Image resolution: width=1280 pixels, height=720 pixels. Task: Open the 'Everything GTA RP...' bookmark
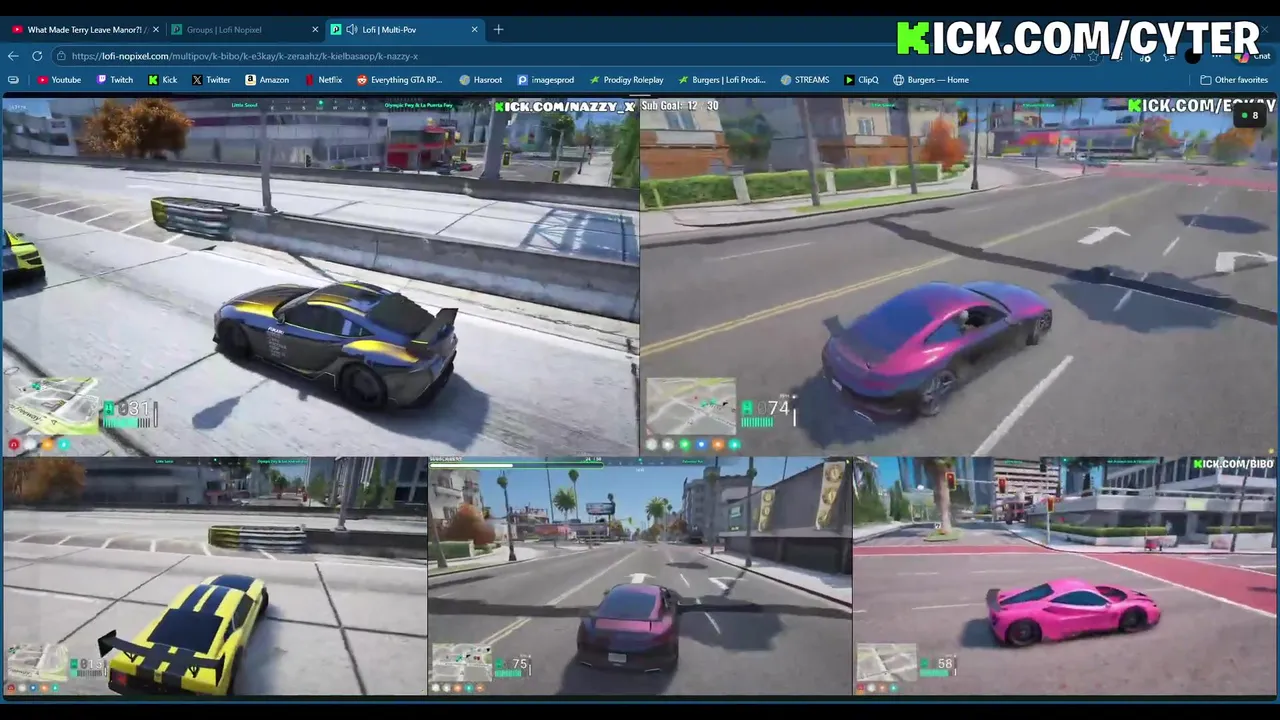tap(399, 80)
